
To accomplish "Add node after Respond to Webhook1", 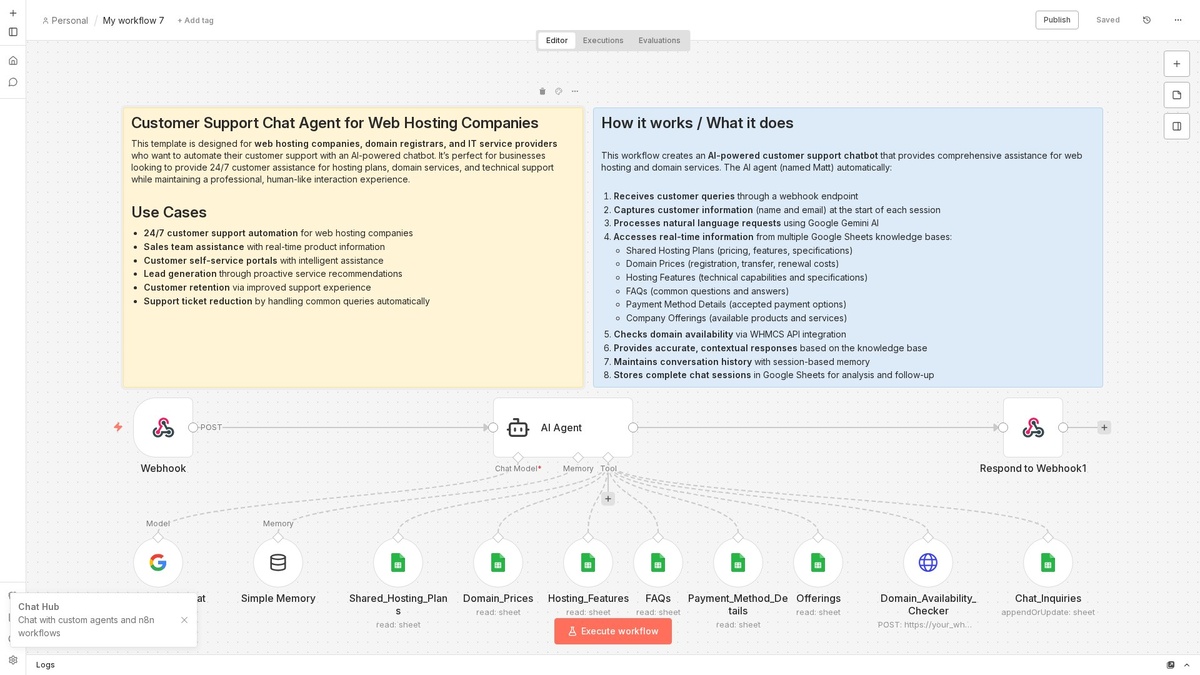I will [x=1104, y=427].
